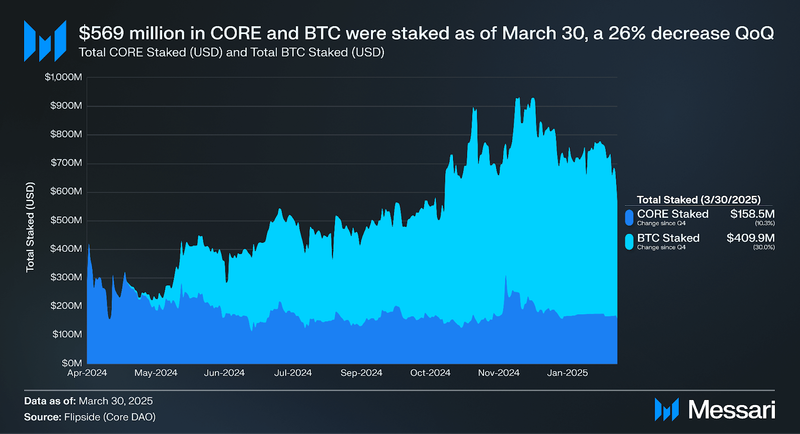Click the Jun-2024 x-axis label
Screen dimensions: 800x434
pos(224,373)
